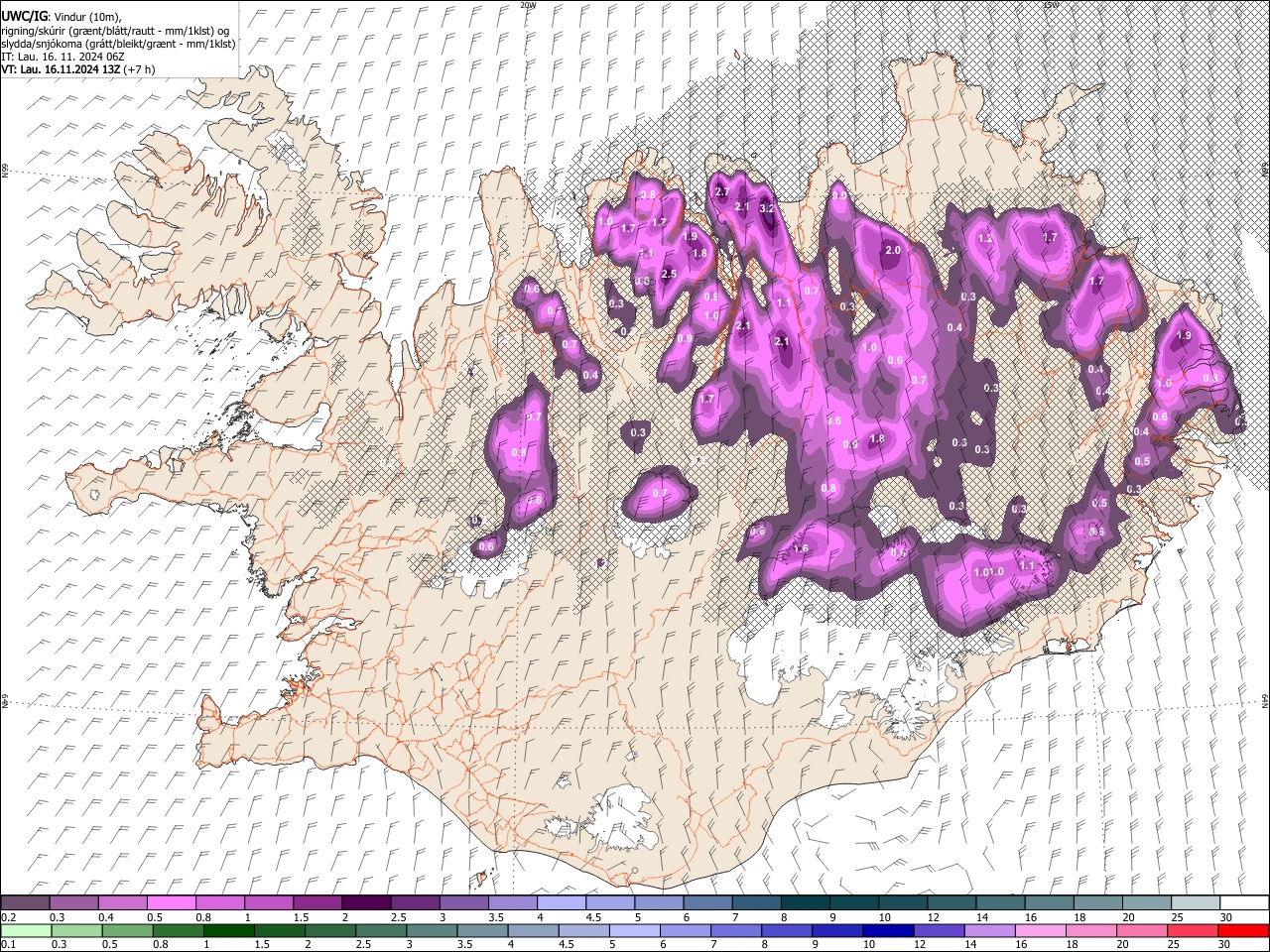The image size is (1270, 952).
Task: Click the '15W' longitude label at the top edge
Action: (1051, 5)
